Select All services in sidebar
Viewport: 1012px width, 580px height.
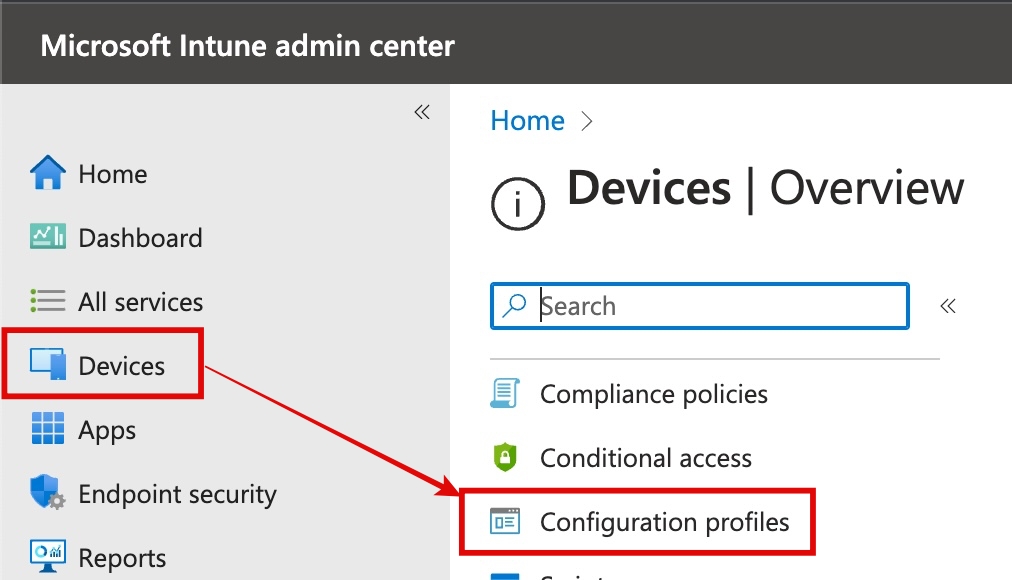tap(141, 302)
